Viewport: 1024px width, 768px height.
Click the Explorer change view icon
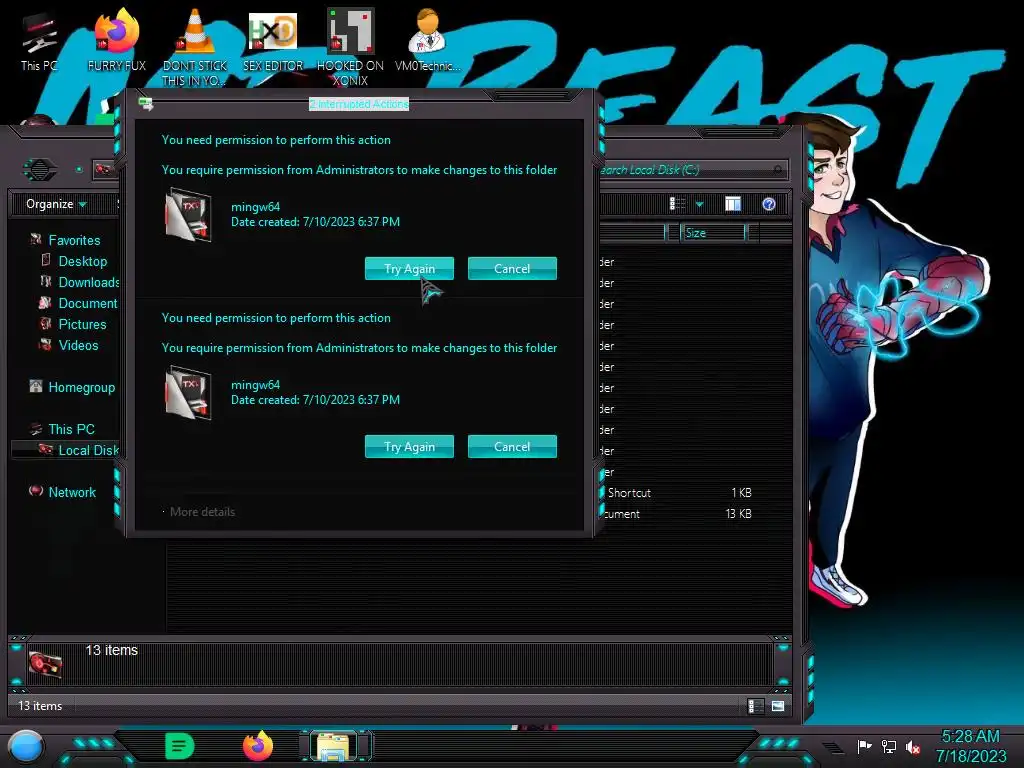pos(677,204)
